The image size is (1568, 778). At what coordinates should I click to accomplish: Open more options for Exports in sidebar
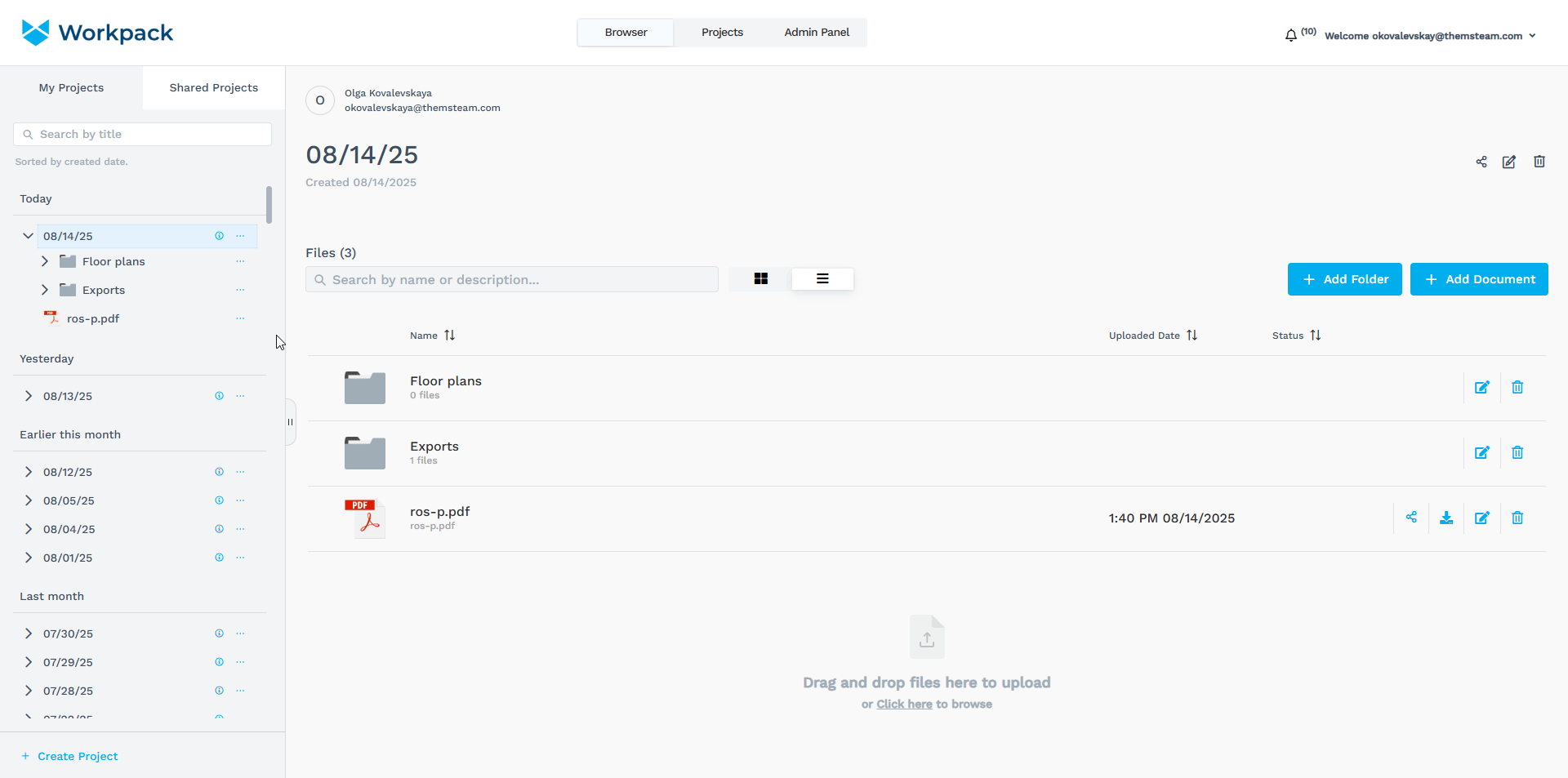[x=240, y=290]
